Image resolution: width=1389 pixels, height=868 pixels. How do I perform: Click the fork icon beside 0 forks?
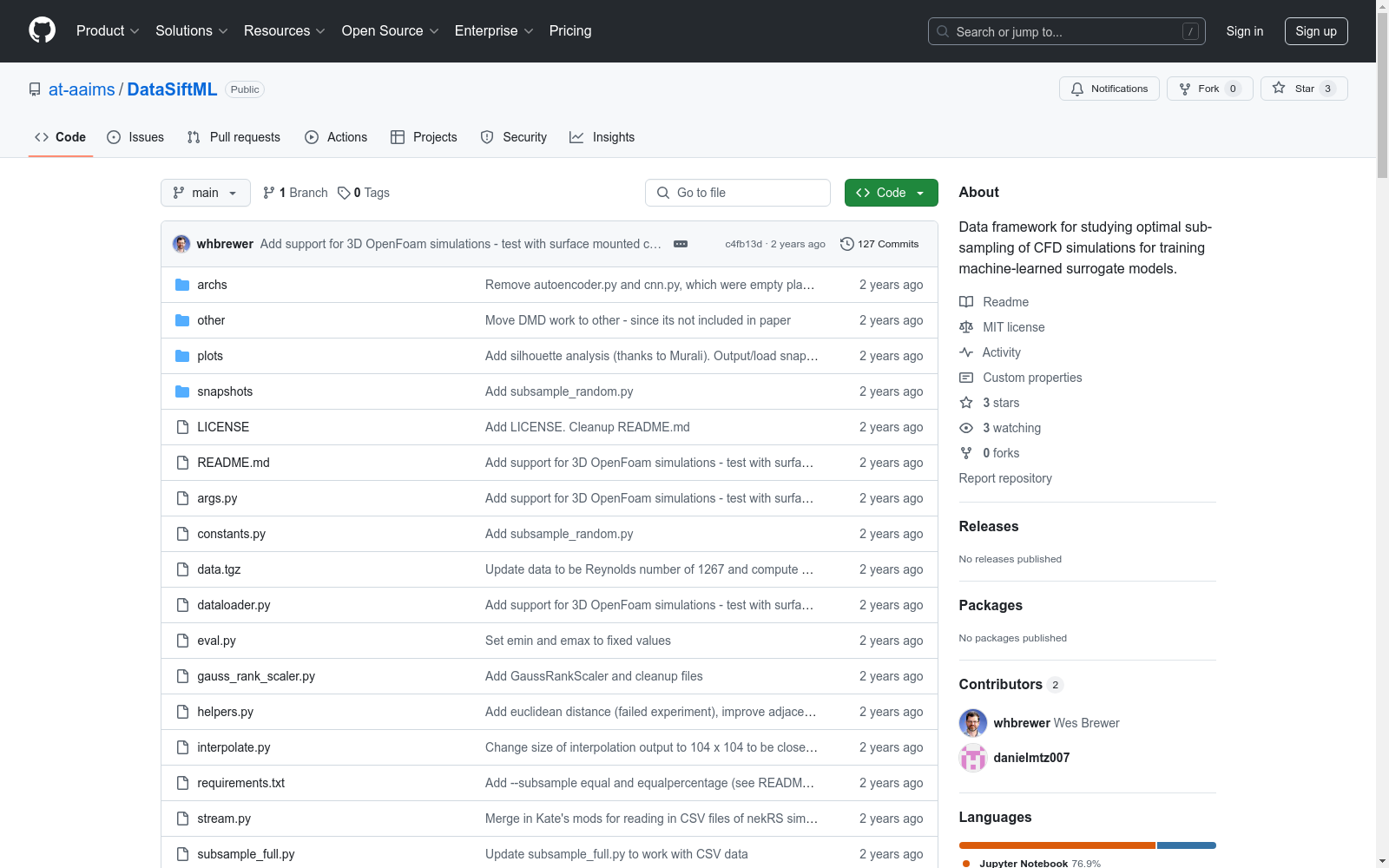tap(966, 453)
